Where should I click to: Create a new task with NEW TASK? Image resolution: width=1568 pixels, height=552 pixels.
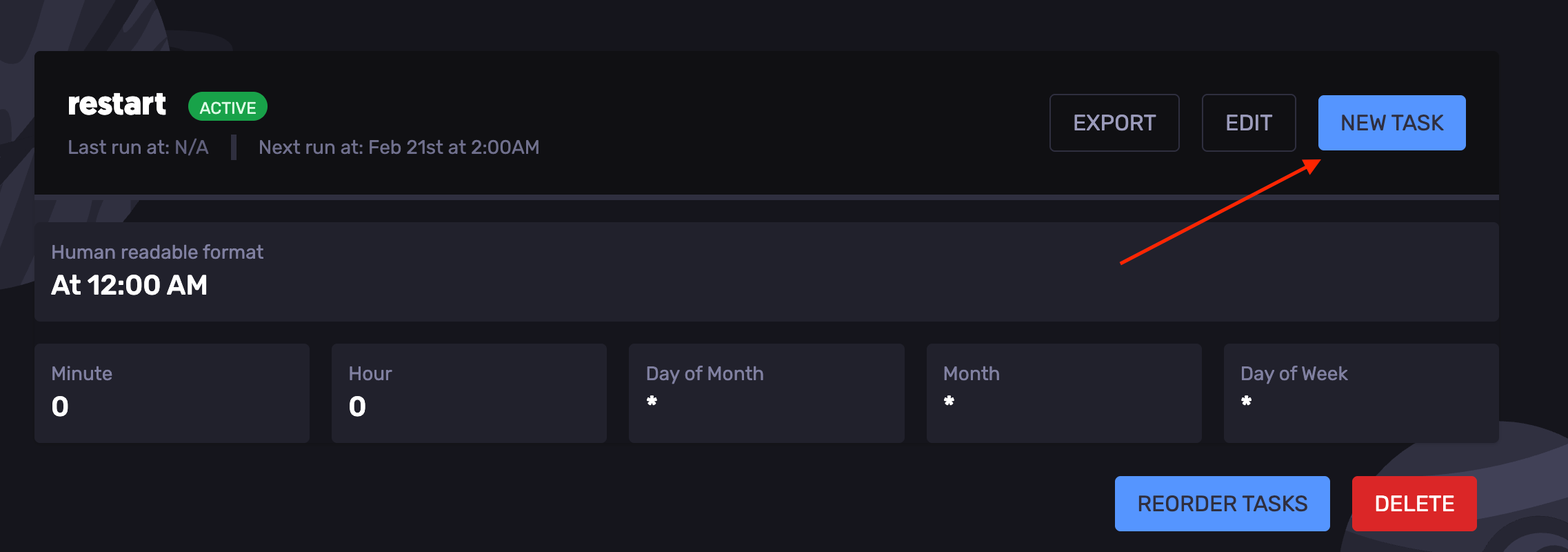tap(1391, 123)
